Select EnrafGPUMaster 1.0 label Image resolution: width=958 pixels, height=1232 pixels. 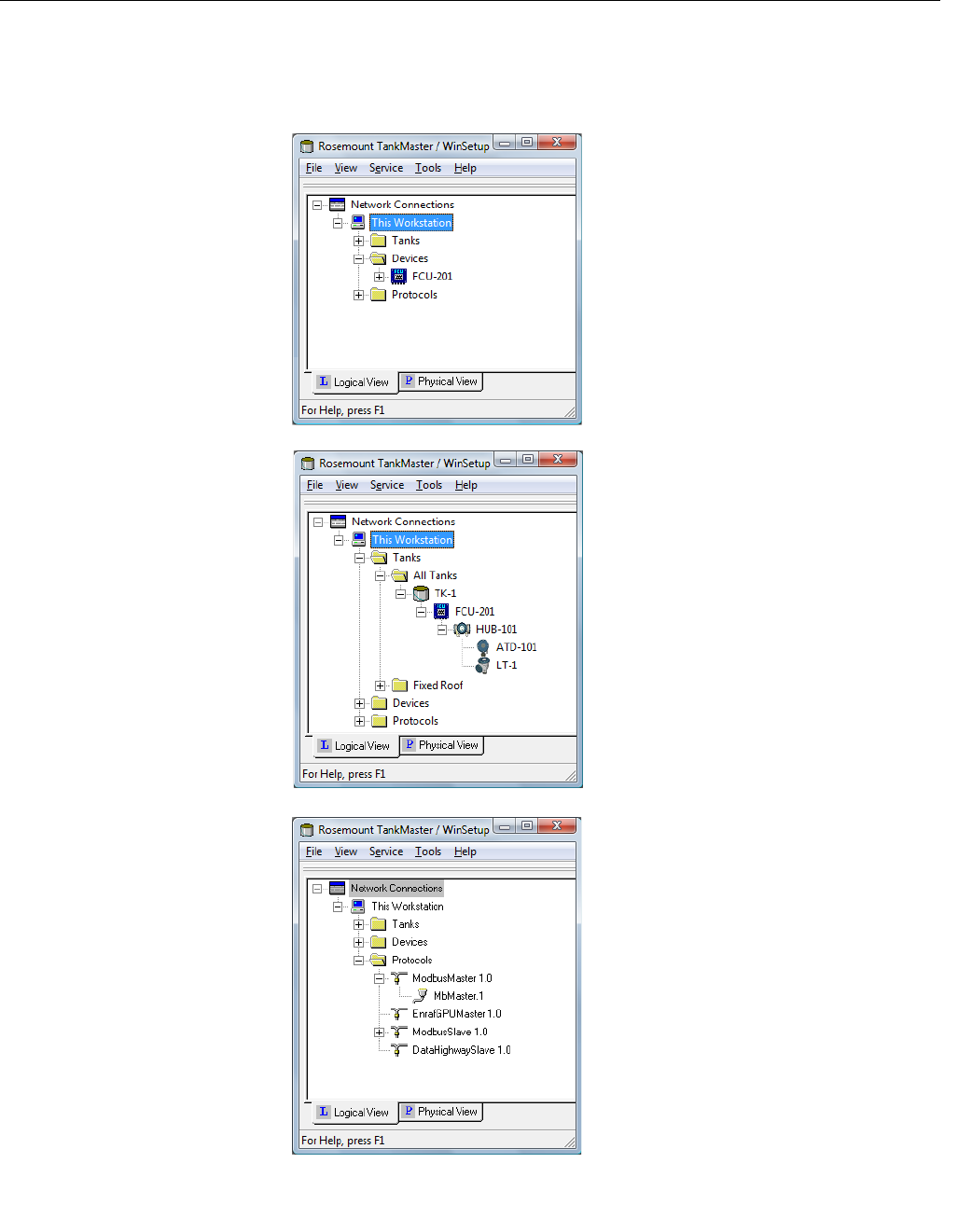457,1014
